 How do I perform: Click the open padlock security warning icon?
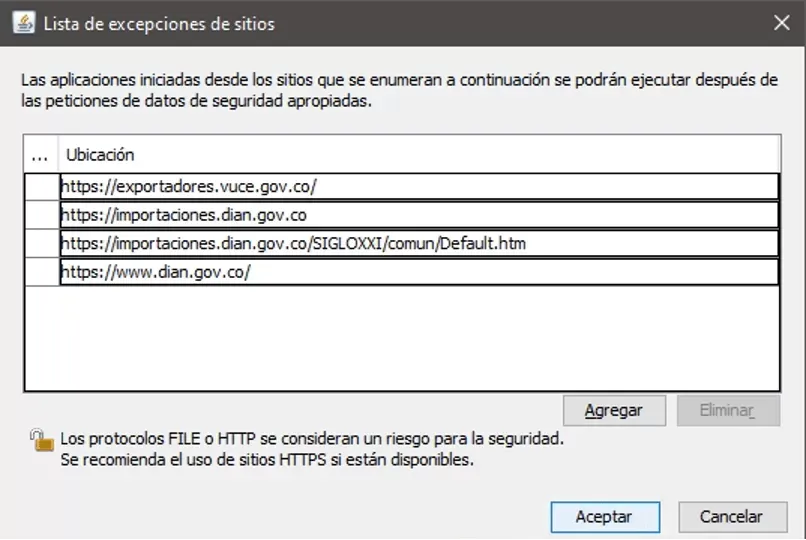click(42, 440)
